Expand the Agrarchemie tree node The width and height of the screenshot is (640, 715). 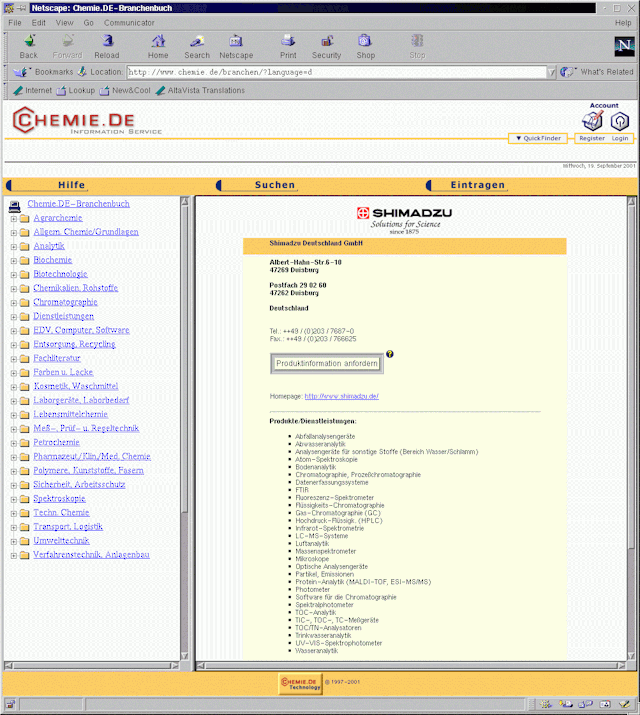14,219
